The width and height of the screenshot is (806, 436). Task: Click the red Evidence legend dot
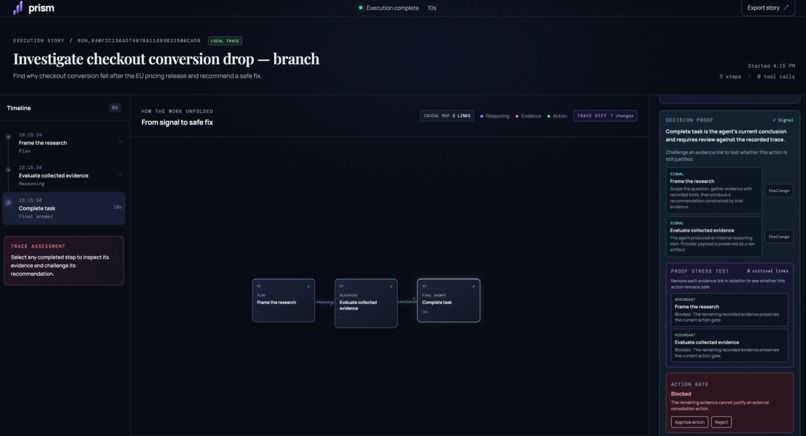coord(517,116)
